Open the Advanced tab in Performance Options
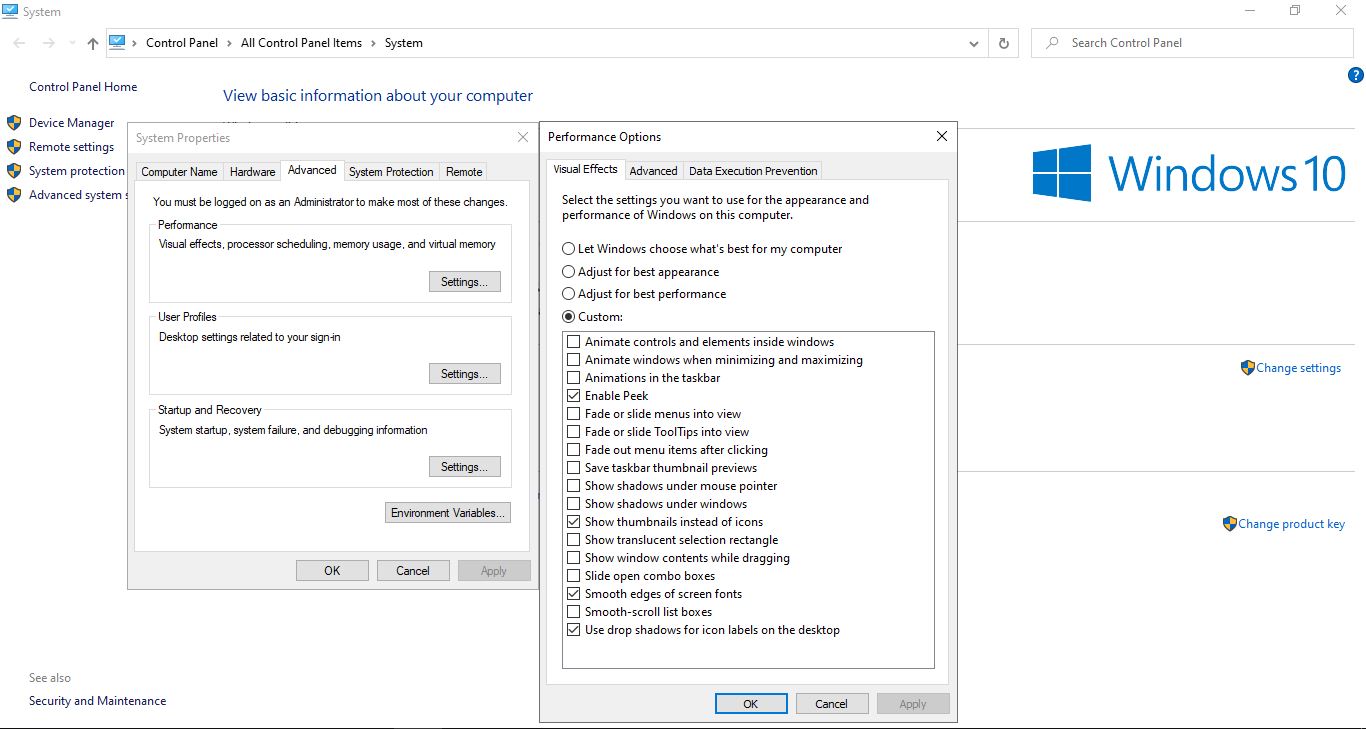Image resolution: width=1366 pixels, height=729 pixels. [x=654, y=171]
